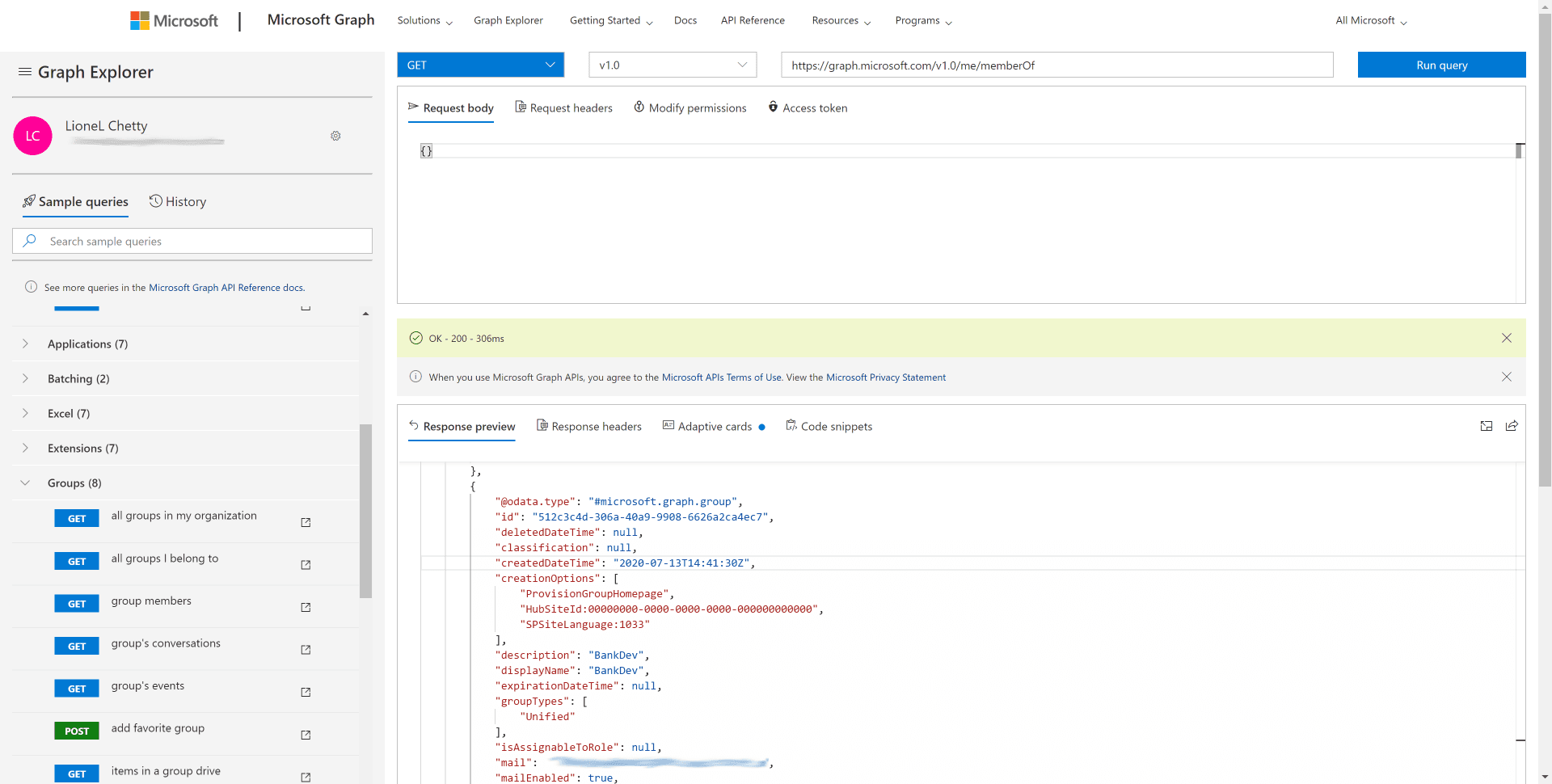This screenshot has width=1552, height=784.
Task: Open docs link for all groups I belong to
Action: (x=306, y=565)
